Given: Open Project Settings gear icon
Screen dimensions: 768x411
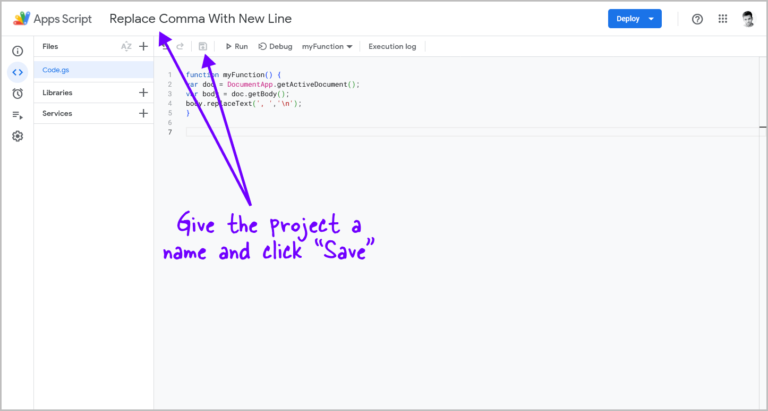Looking at the screenshot, I should pos(18,136).
